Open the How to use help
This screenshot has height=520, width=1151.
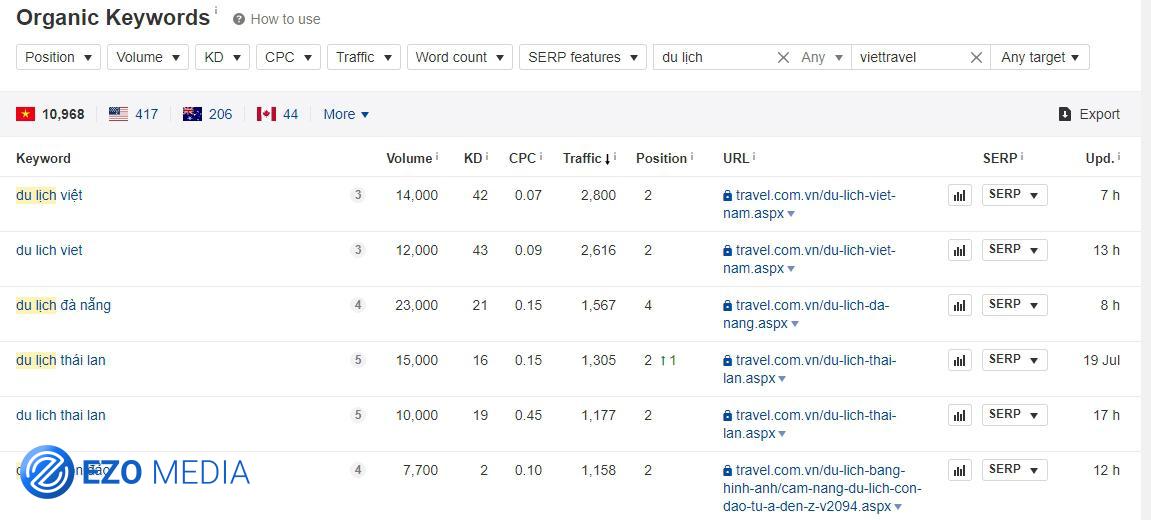(x=277, y=19)
